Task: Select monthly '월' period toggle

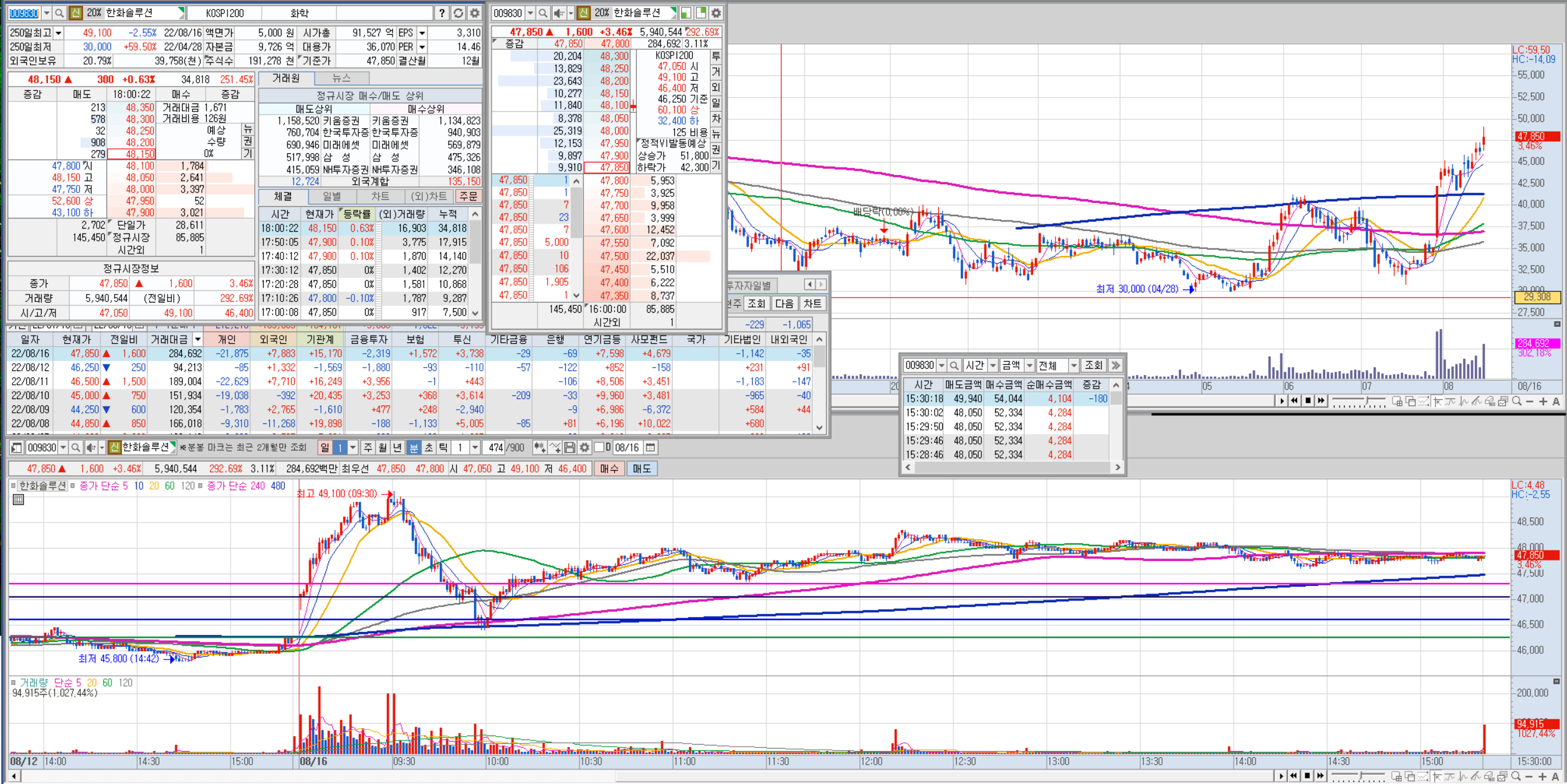Action: 383,448
